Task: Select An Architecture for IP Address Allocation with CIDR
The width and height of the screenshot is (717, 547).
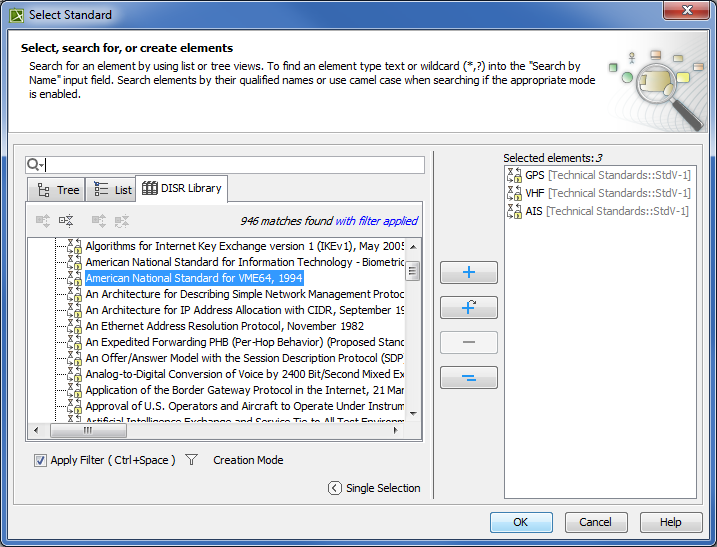Action: pos(245,310)
